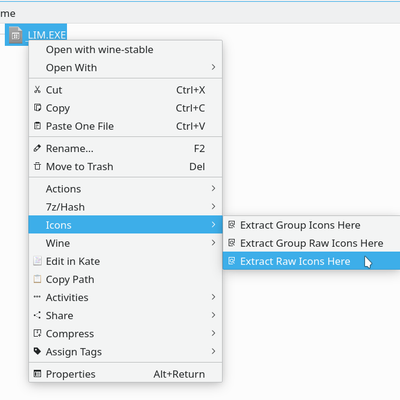The height and width of the screenshot is (400, 400).
Task: Click the Activities dots icon
Action: (x=37, y=297)
